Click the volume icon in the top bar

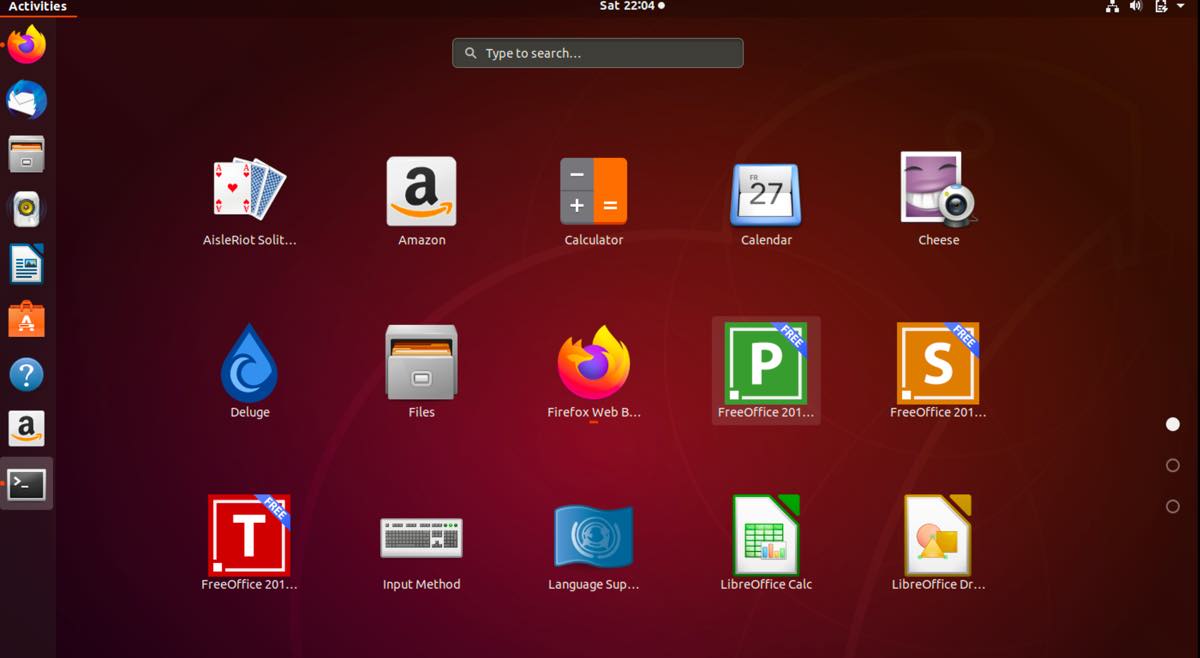pos(1134,6)
